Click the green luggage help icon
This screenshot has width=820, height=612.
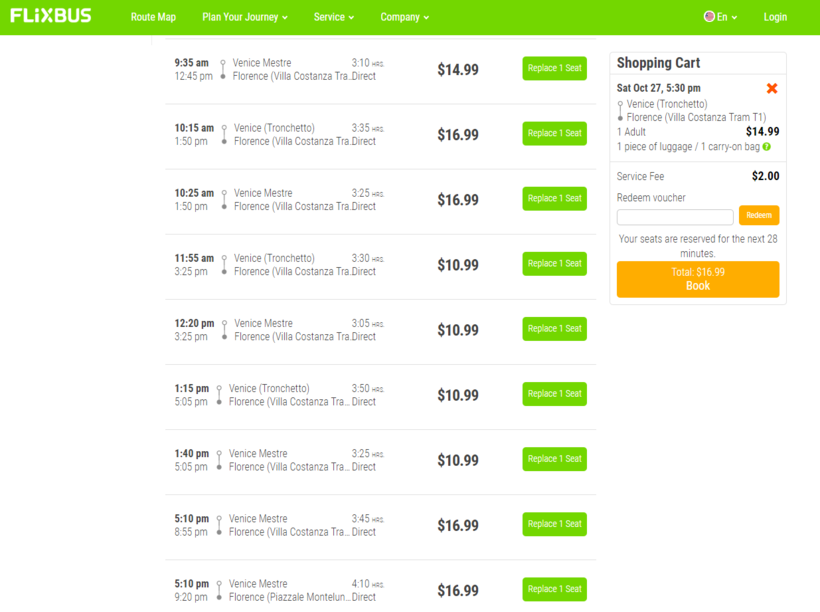coord(767,147)
